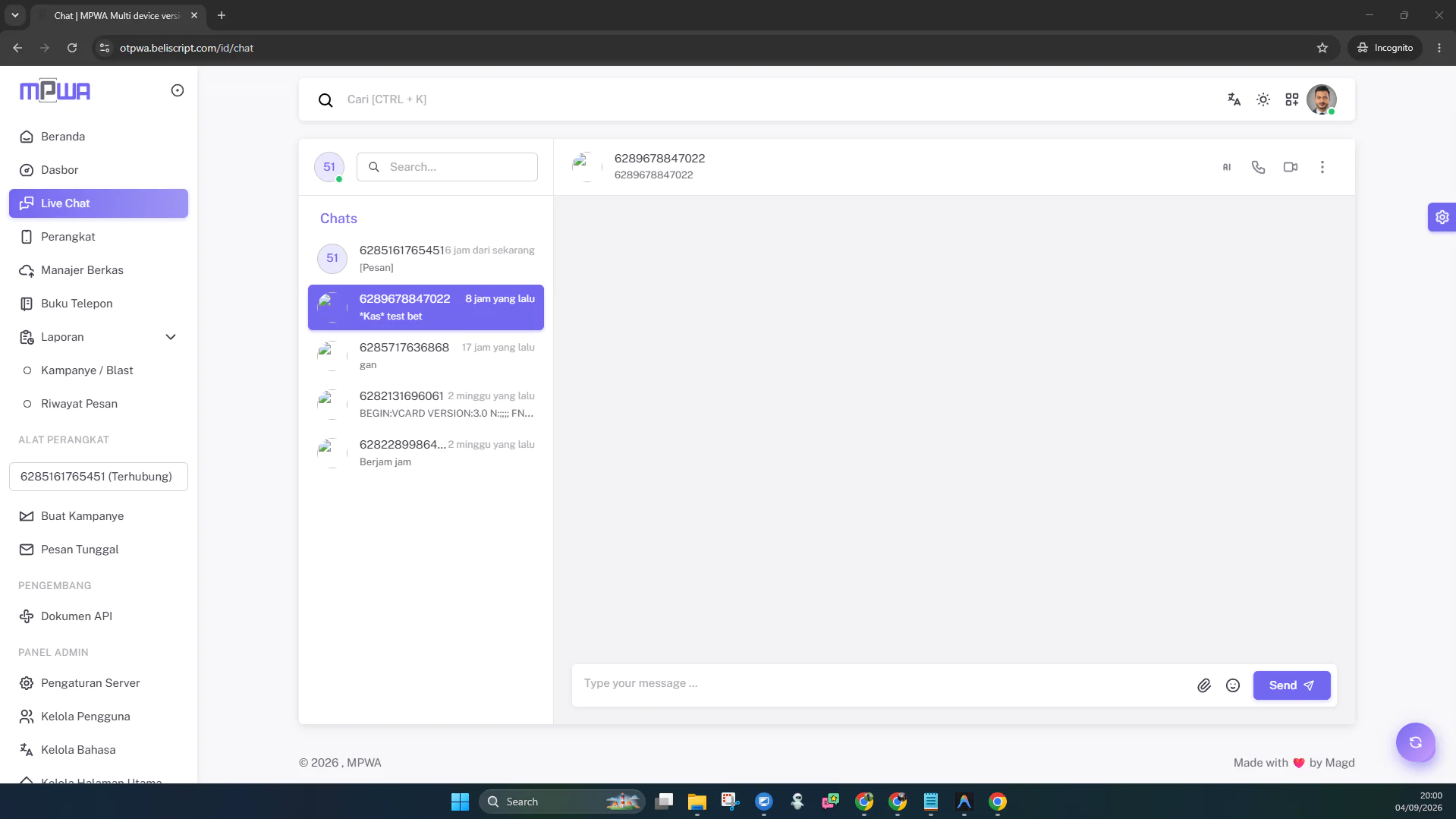Open Manajer Berkas in sidebar
The width and height of the screenshot is (1456, 819).
99,270
